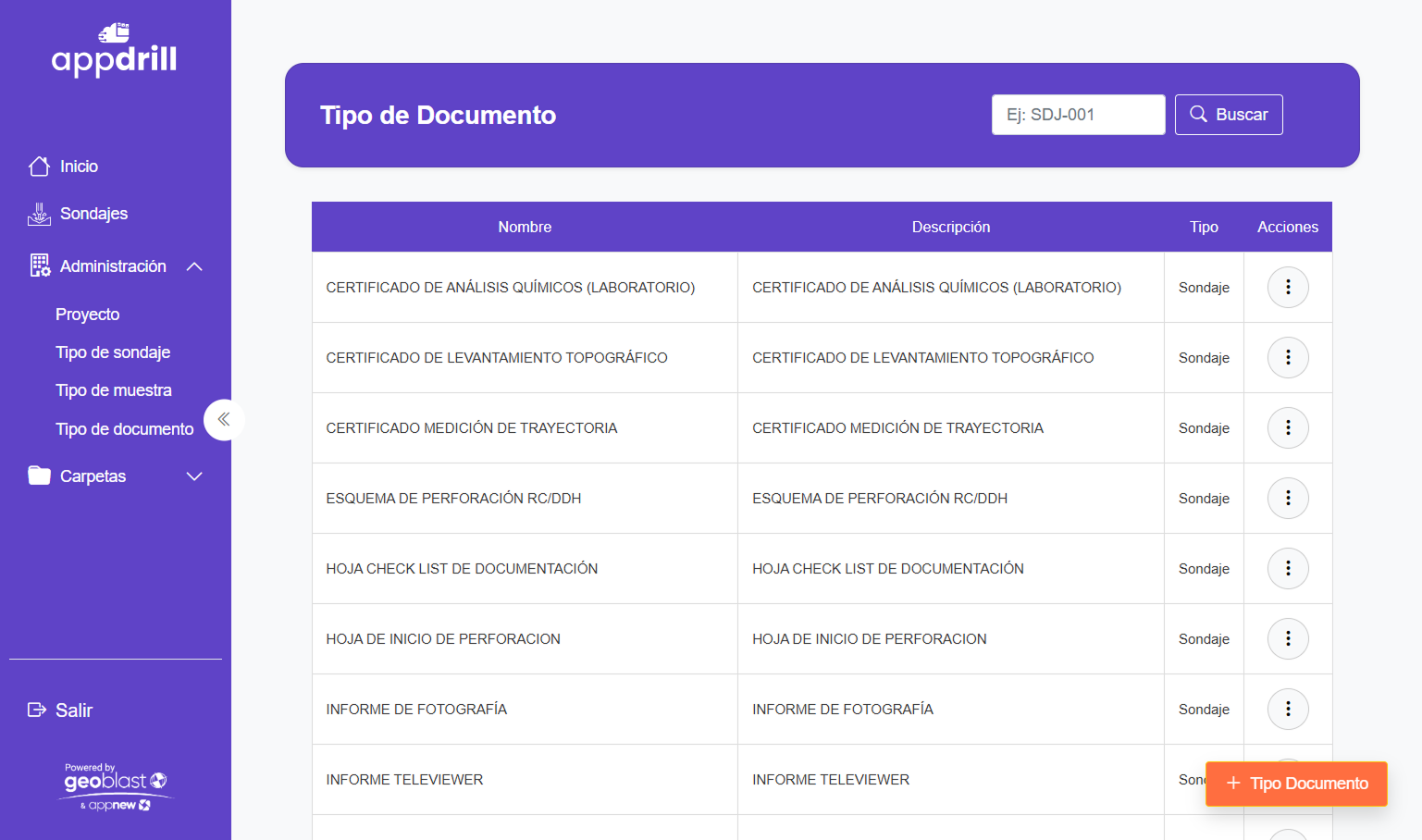This screenshot has width=1422, height=840.
Task: Open actions menu for HOJA CHECK LIST DE DOCUMENTACIÓN
Action: tap(1288, 568)
